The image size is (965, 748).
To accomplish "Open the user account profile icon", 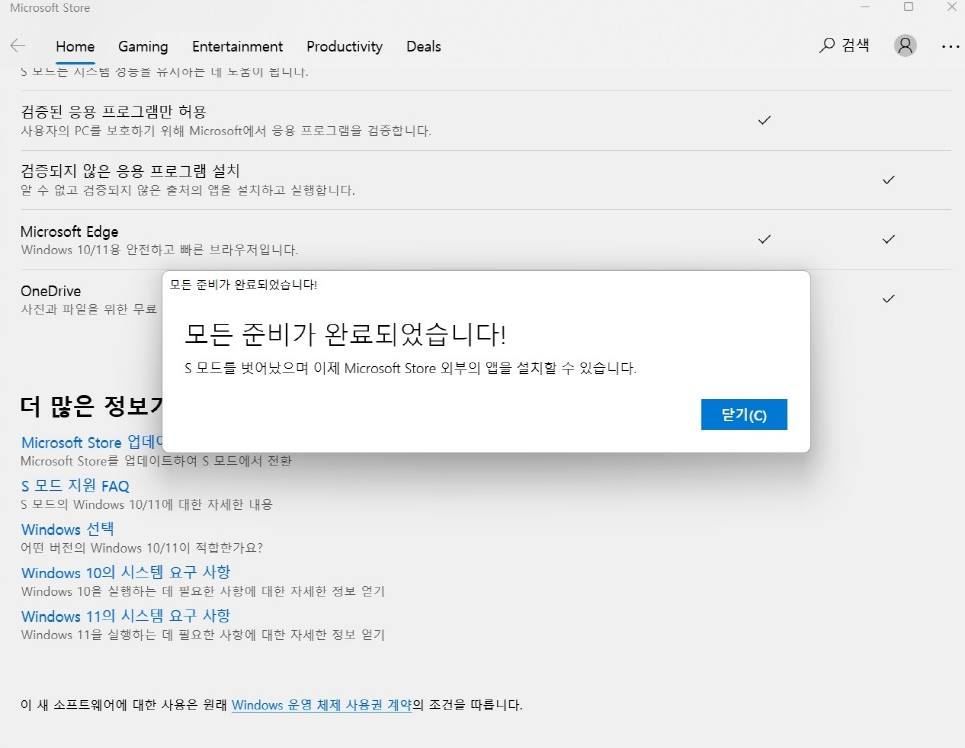I will 905,46.
